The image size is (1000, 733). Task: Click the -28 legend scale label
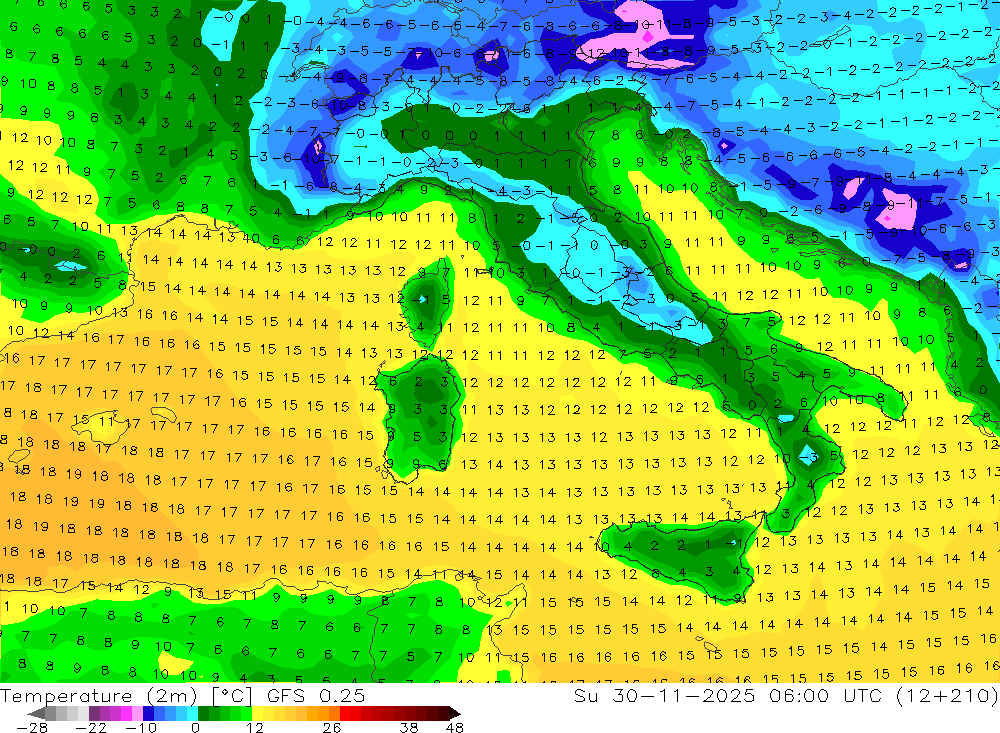tap(32, 728)
